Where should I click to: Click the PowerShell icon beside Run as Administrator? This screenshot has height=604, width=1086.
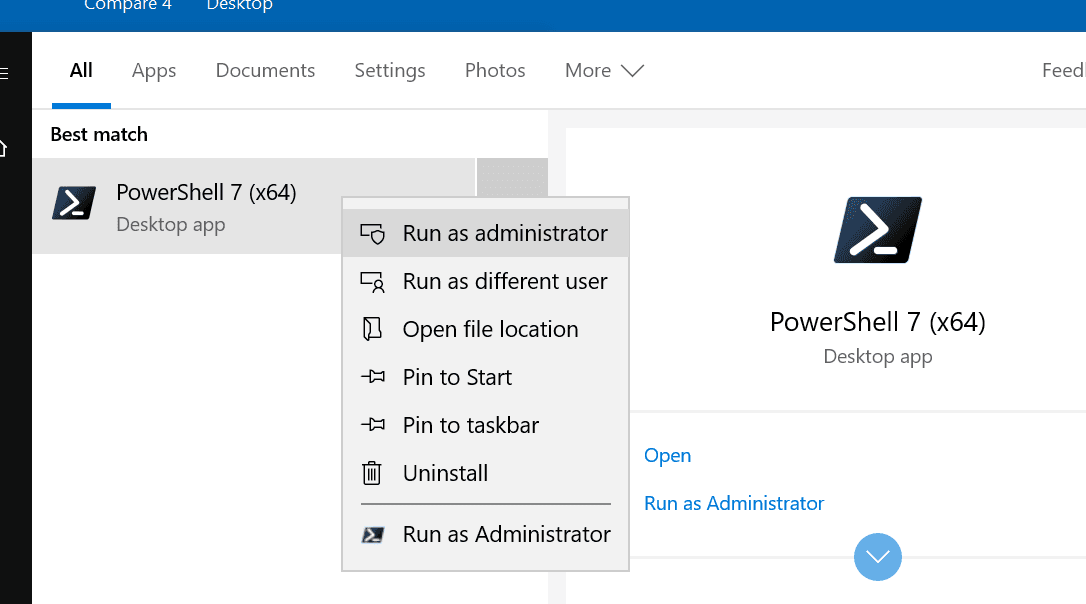[x=373, y=535]
